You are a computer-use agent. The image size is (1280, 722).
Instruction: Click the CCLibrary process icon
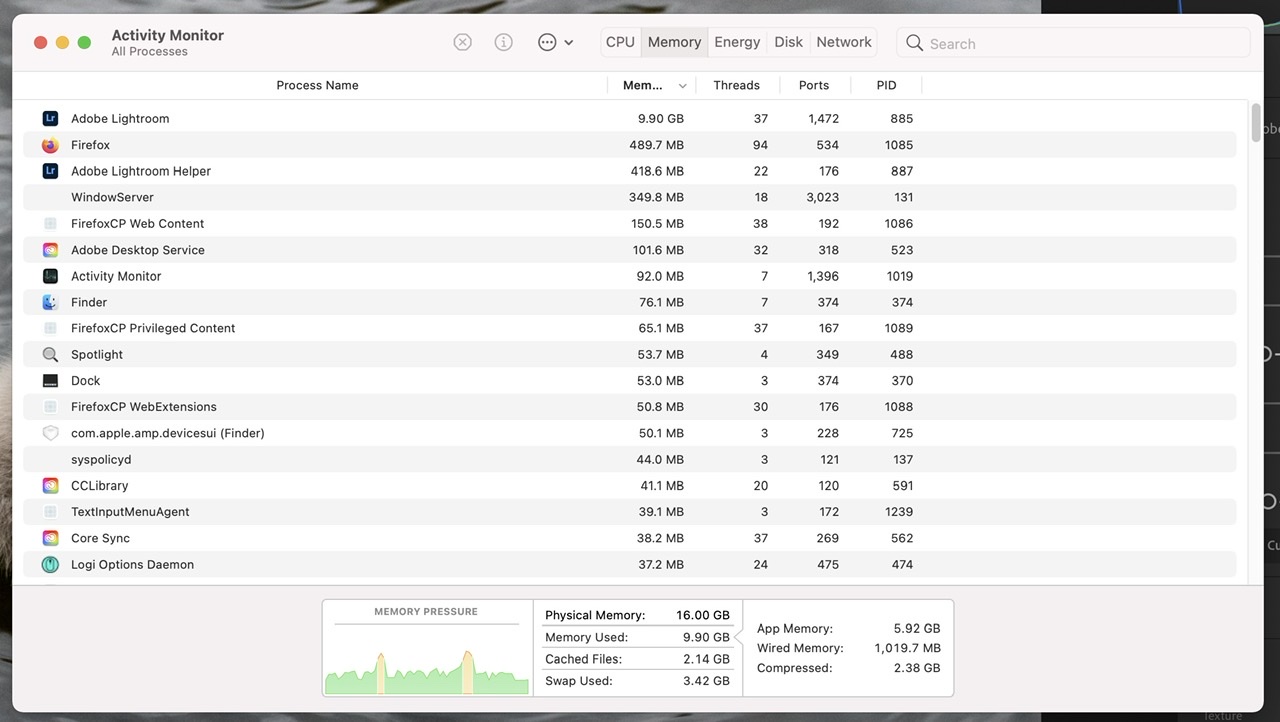[50, 486]
